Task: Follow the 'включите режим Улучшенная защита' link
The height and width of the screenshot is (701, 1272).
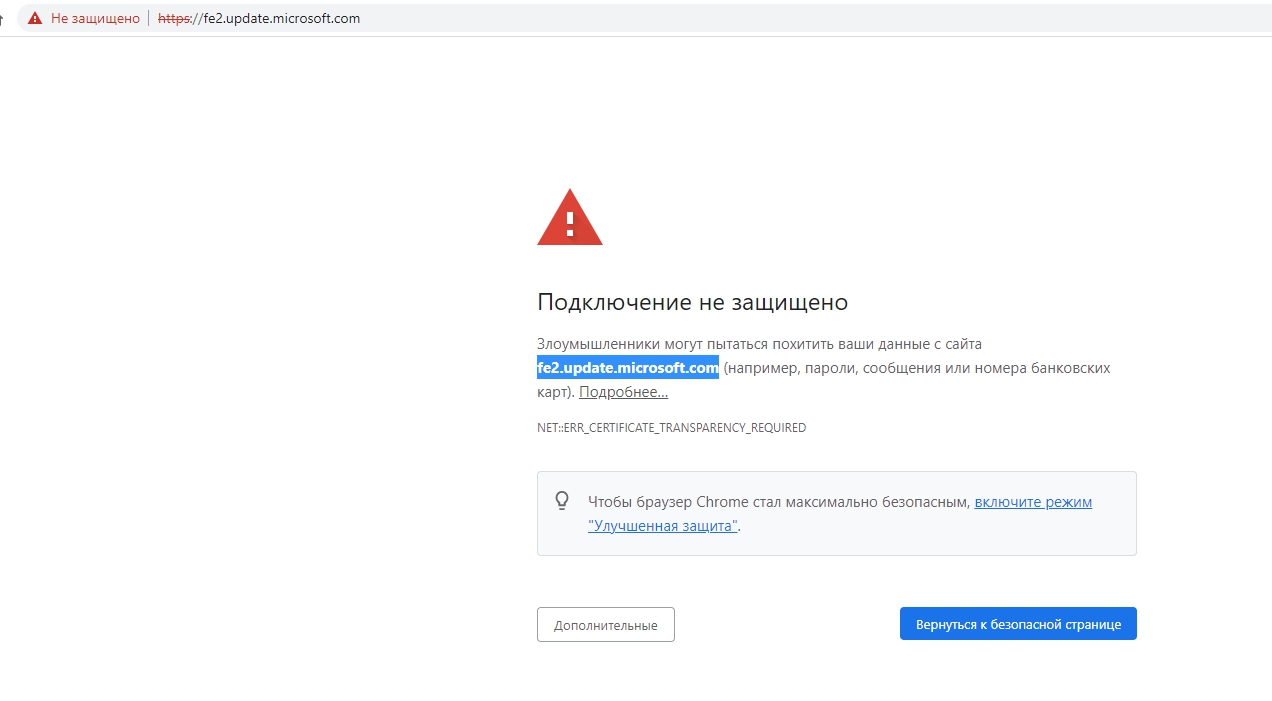Action: (x=1033, y=502)
